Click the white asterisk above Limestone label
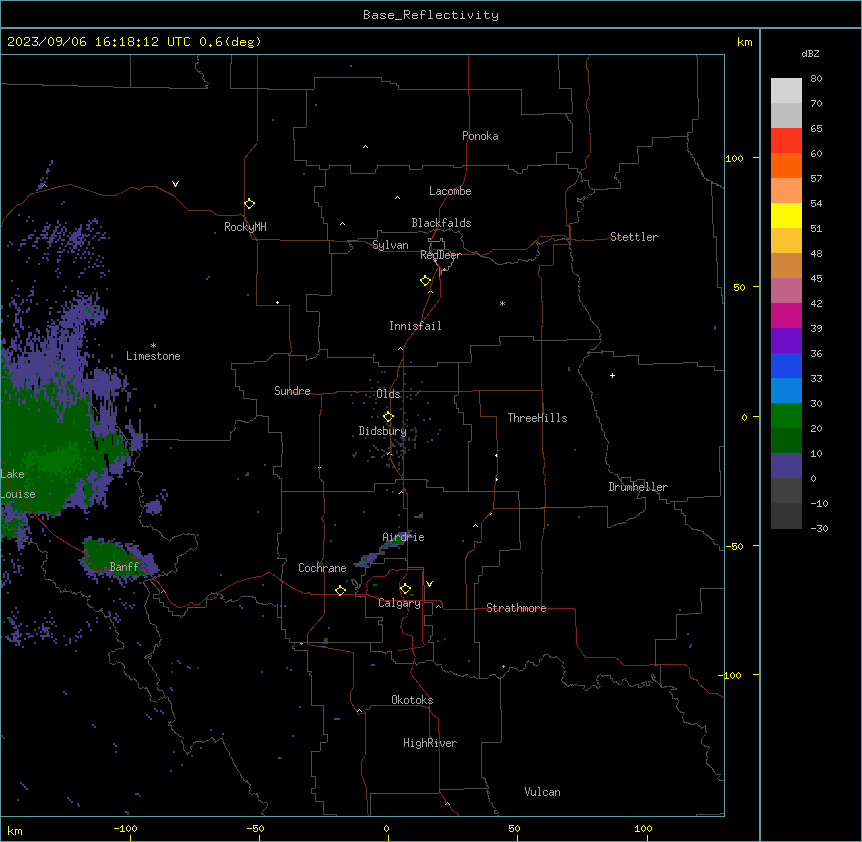Screen dimensions: 862x842 pos(153,346)
